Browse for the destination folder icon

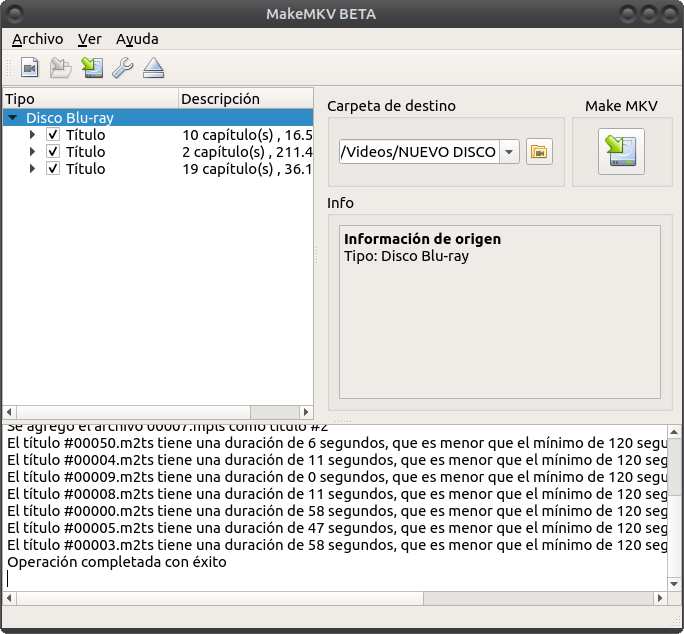click(539, 152)
